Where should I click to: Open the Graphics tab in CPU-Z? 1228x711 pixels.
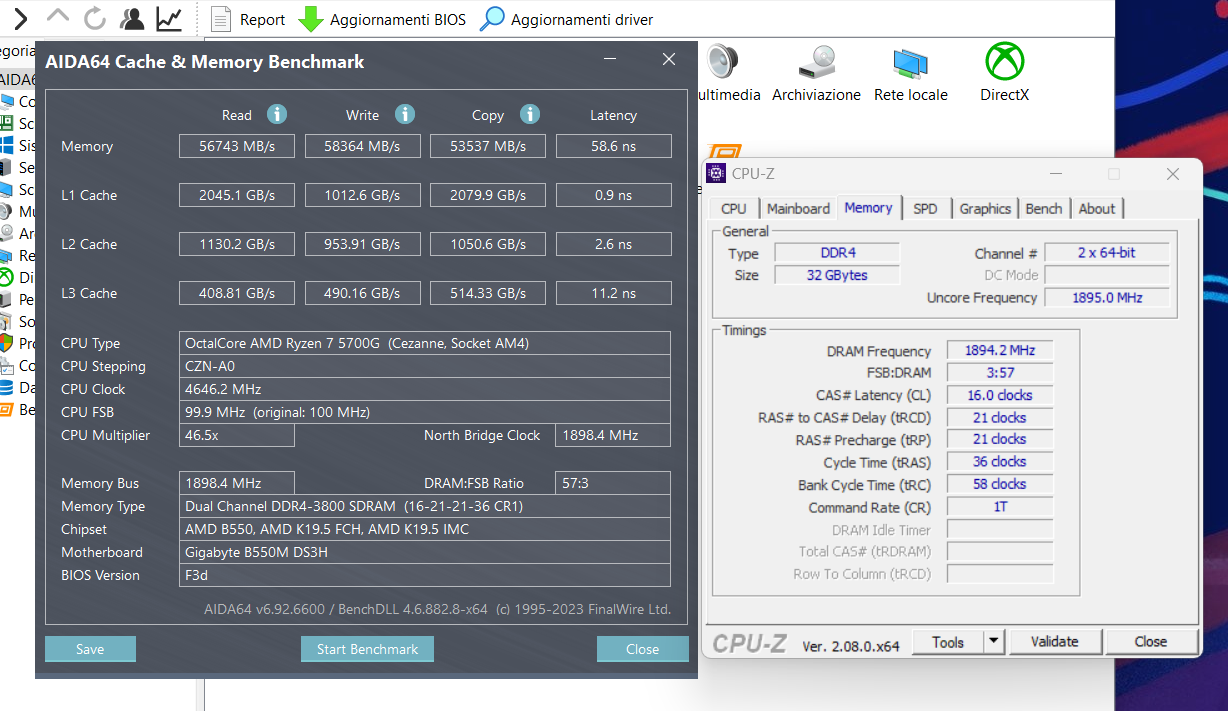click(985, 208)
